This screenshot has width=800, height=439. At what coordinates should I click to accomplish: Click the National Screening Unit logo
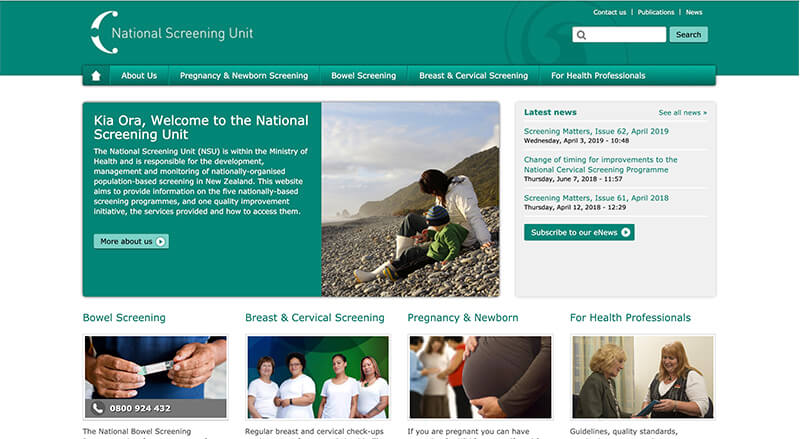coord(171,33)
